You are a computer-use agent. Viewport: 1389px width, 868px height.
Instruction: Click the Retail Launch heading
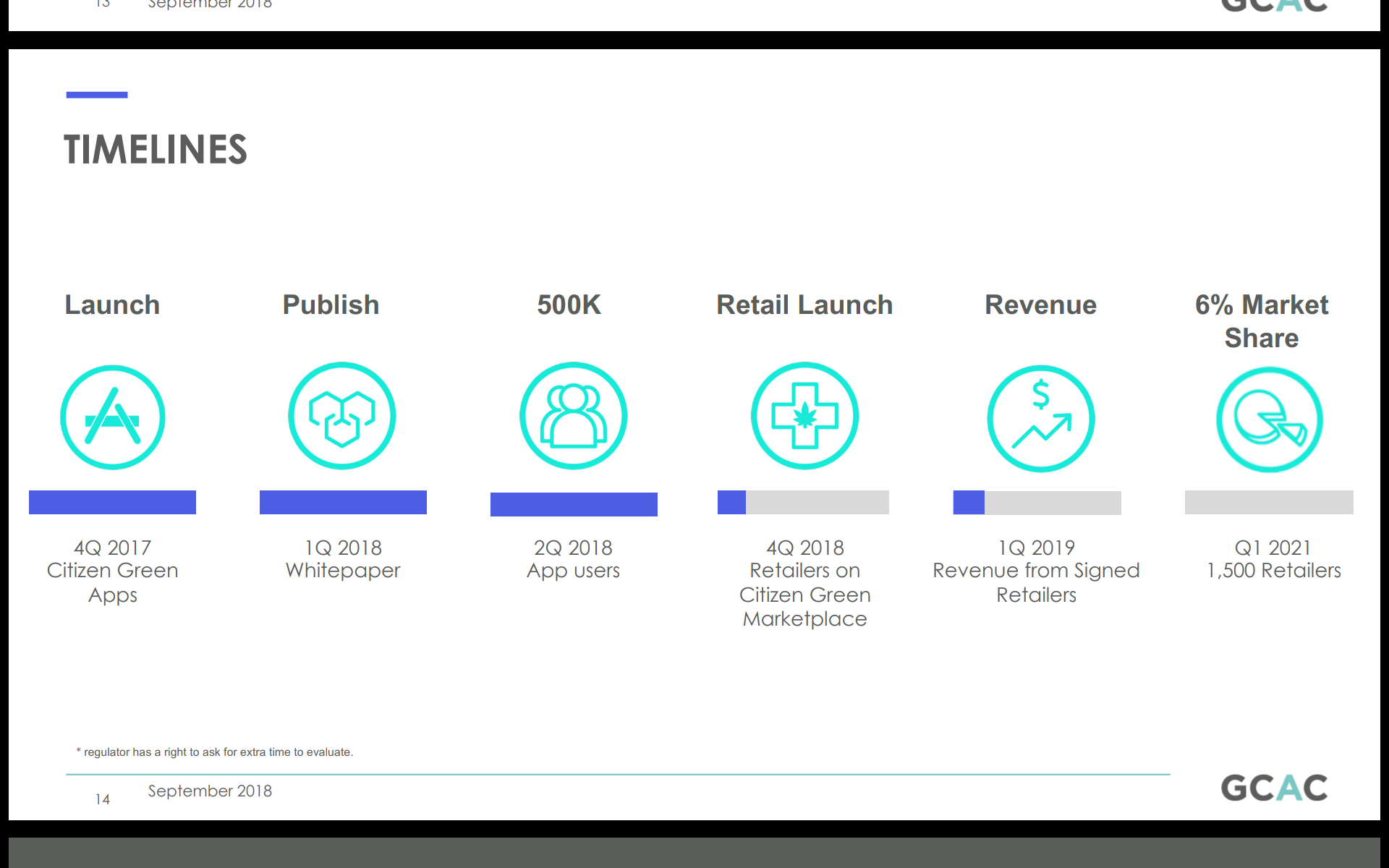(804, 305)
